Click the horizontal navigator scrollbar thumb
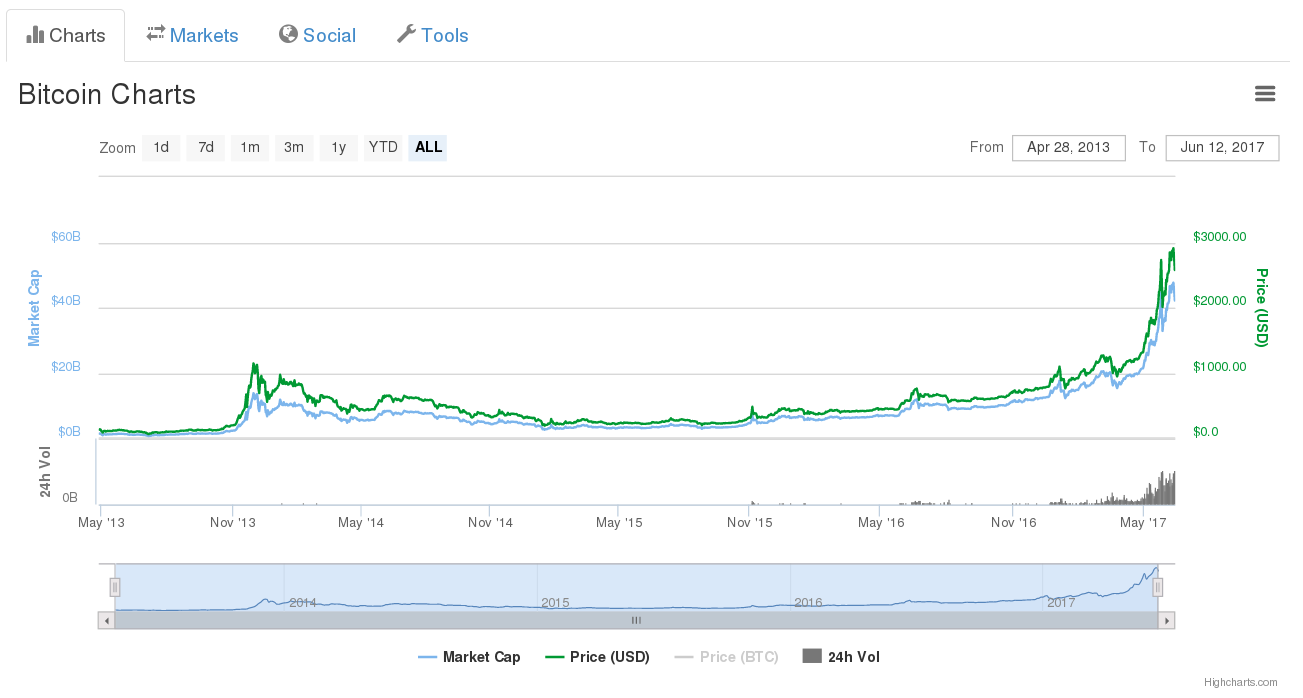The width and height of the screenshot is (1303, 698). coord(636,621)
